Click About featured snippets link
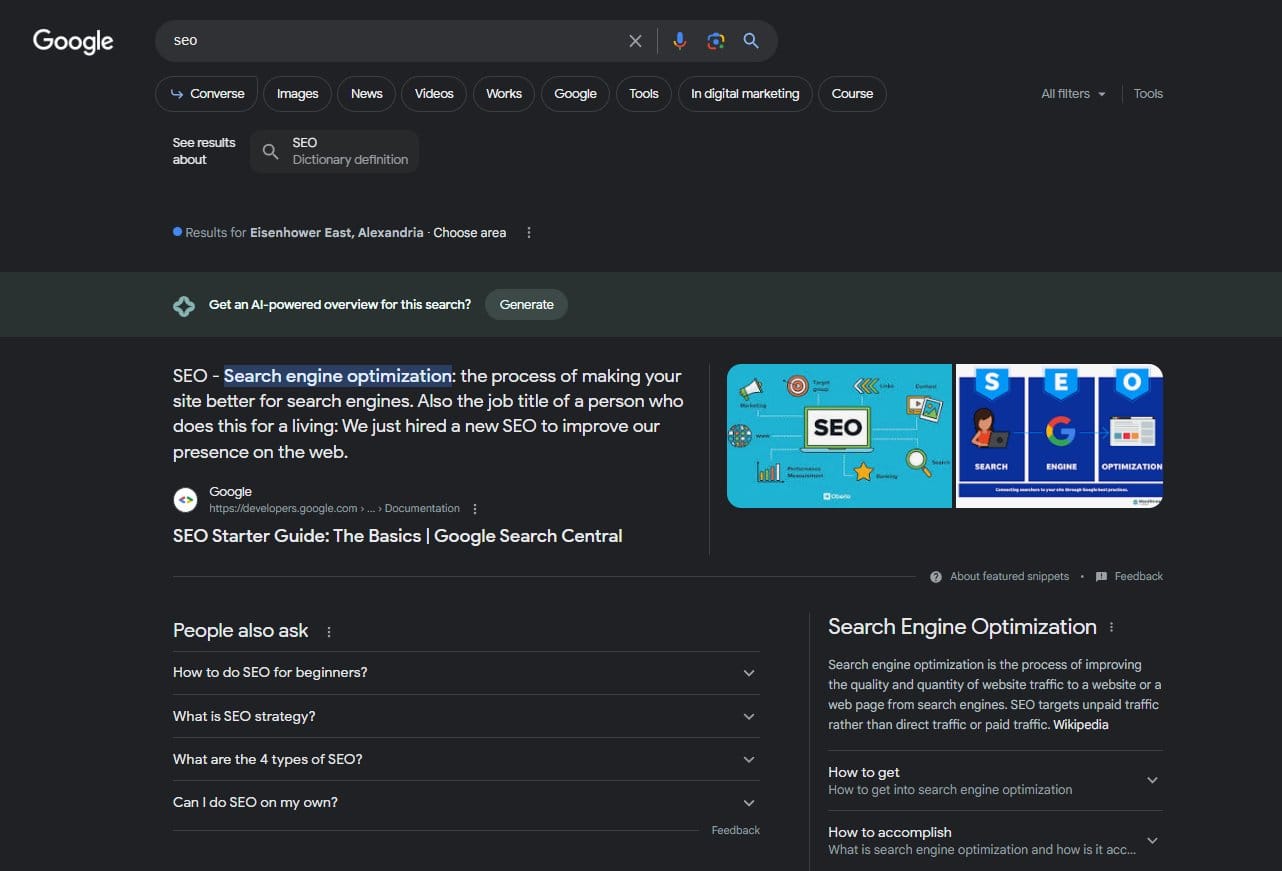This screenshot has width=1282, height=871. pos(1009,577)
